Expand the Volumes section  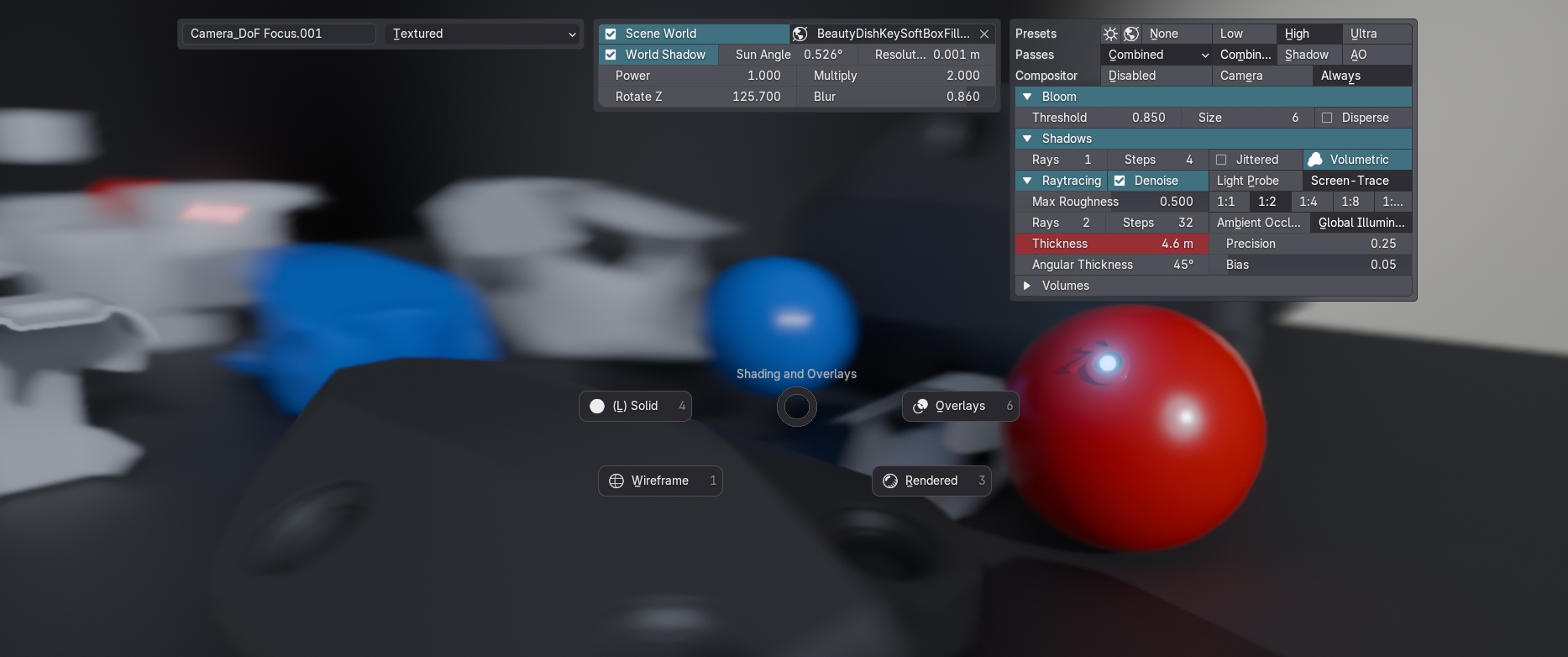coord(1027,286)
